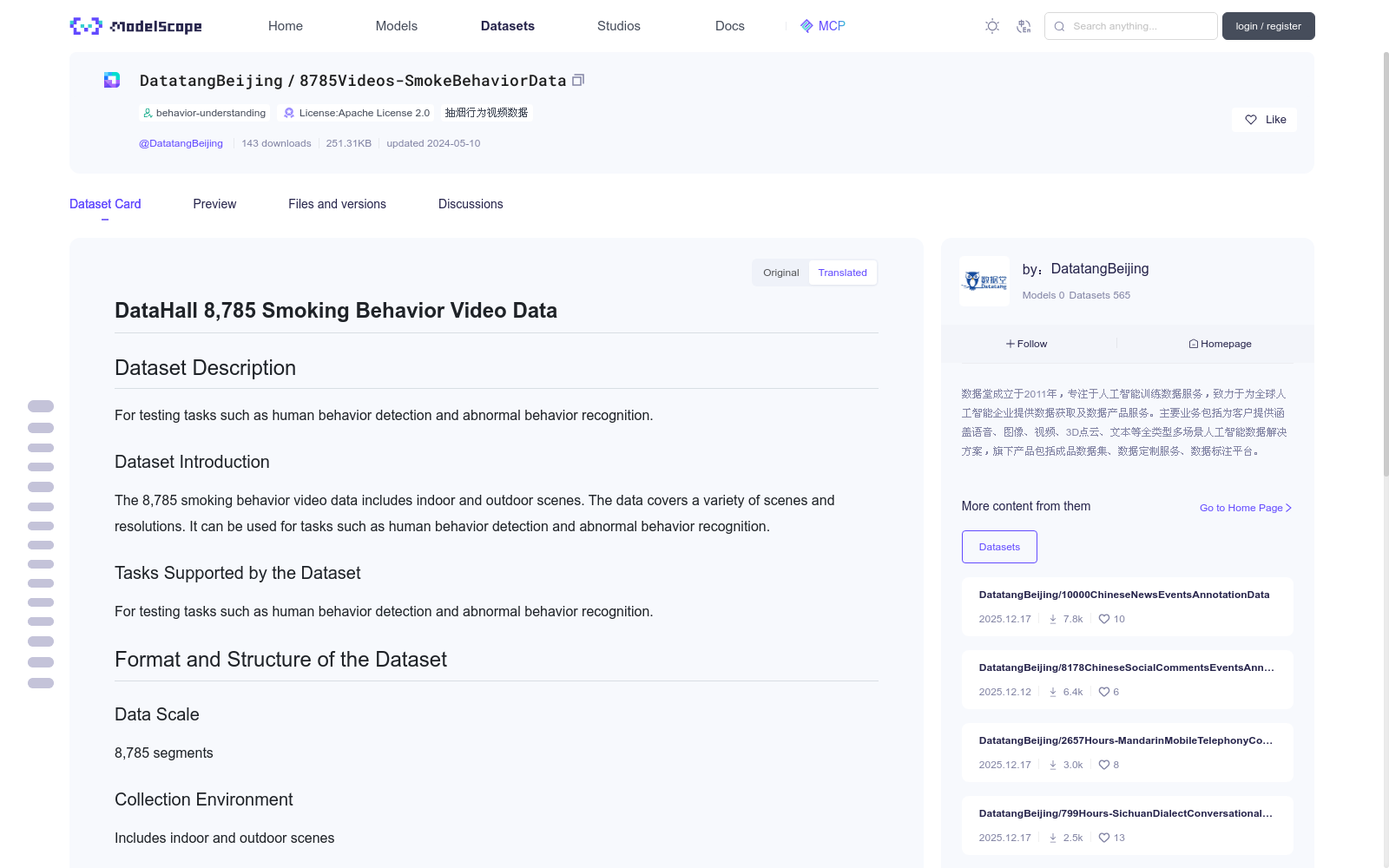Switch the card to Translated language
This screenshot has width=1389, height=868.
tap(842, 273)
